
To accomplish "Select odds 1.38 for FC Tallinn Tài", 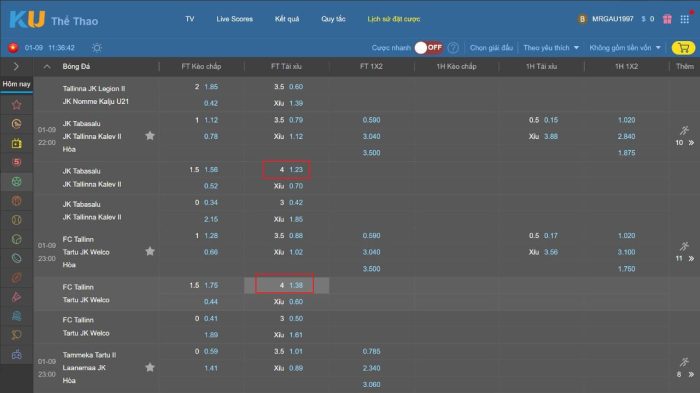I will click(x=296, y=285).
